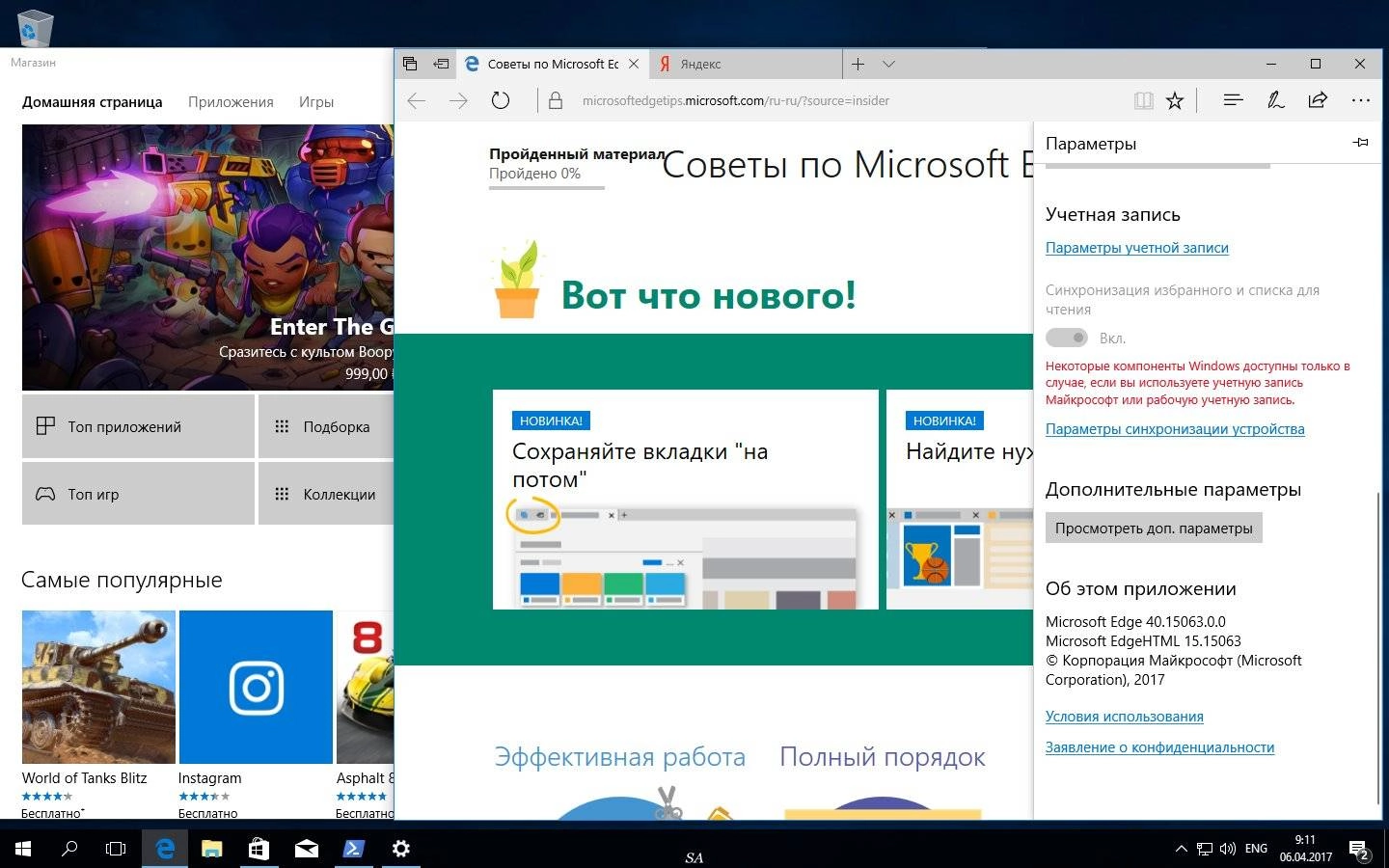
Task: Switch ENG input language indicator
Action: (x=1256, y=849)
